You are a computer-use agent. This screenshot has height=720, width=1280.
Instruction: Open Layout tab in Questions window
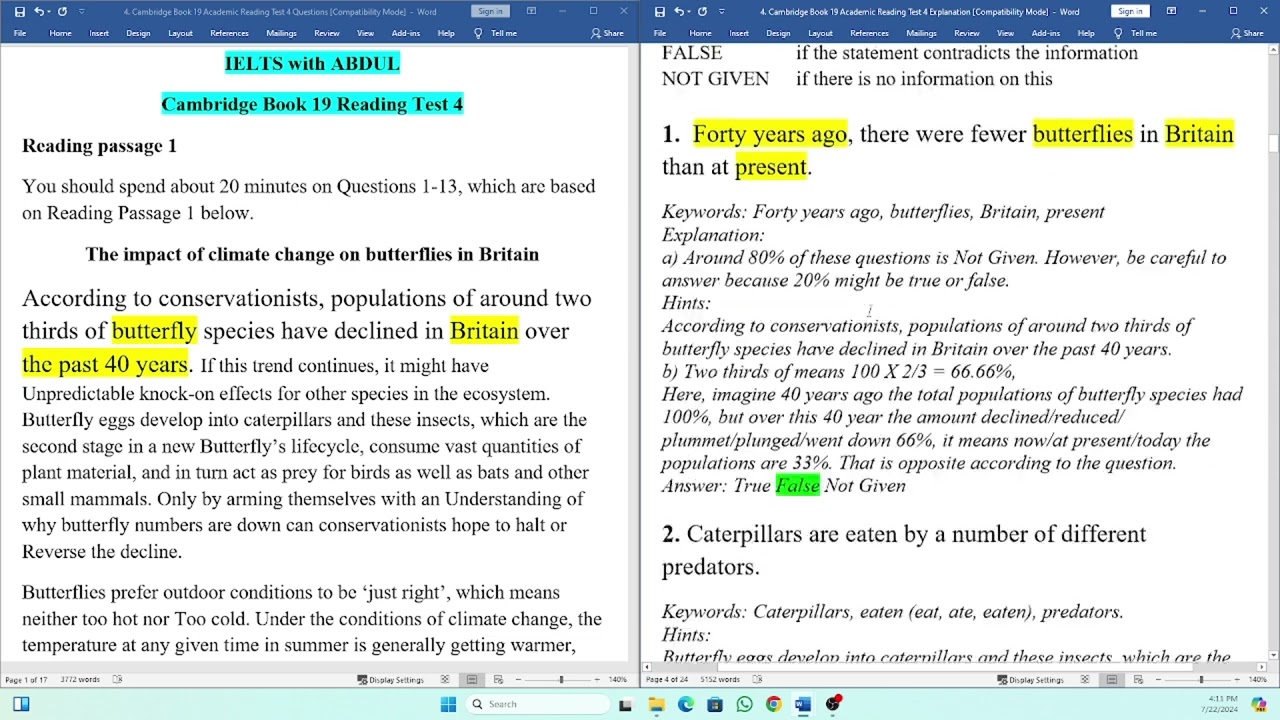pos(180,33)
